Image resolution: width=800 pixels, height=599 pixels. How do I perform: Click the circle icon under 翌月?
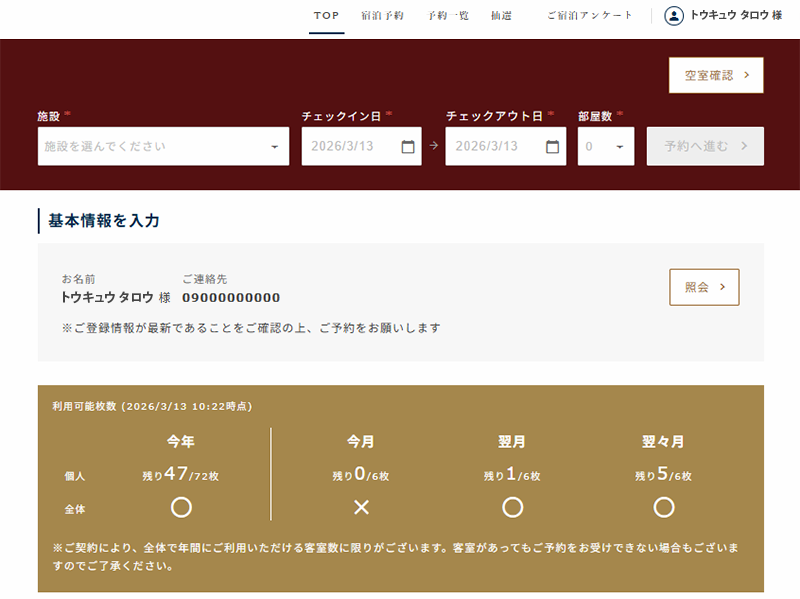[x=512, y=507]
